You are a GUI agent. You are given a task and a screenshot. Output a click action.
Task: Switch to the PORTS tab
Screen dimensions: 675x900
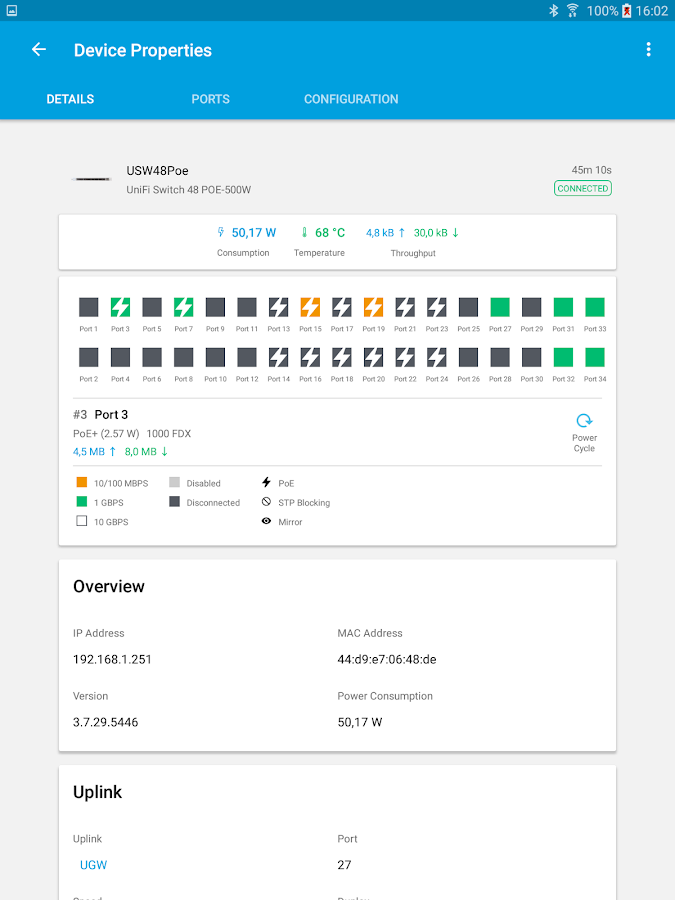211,99
